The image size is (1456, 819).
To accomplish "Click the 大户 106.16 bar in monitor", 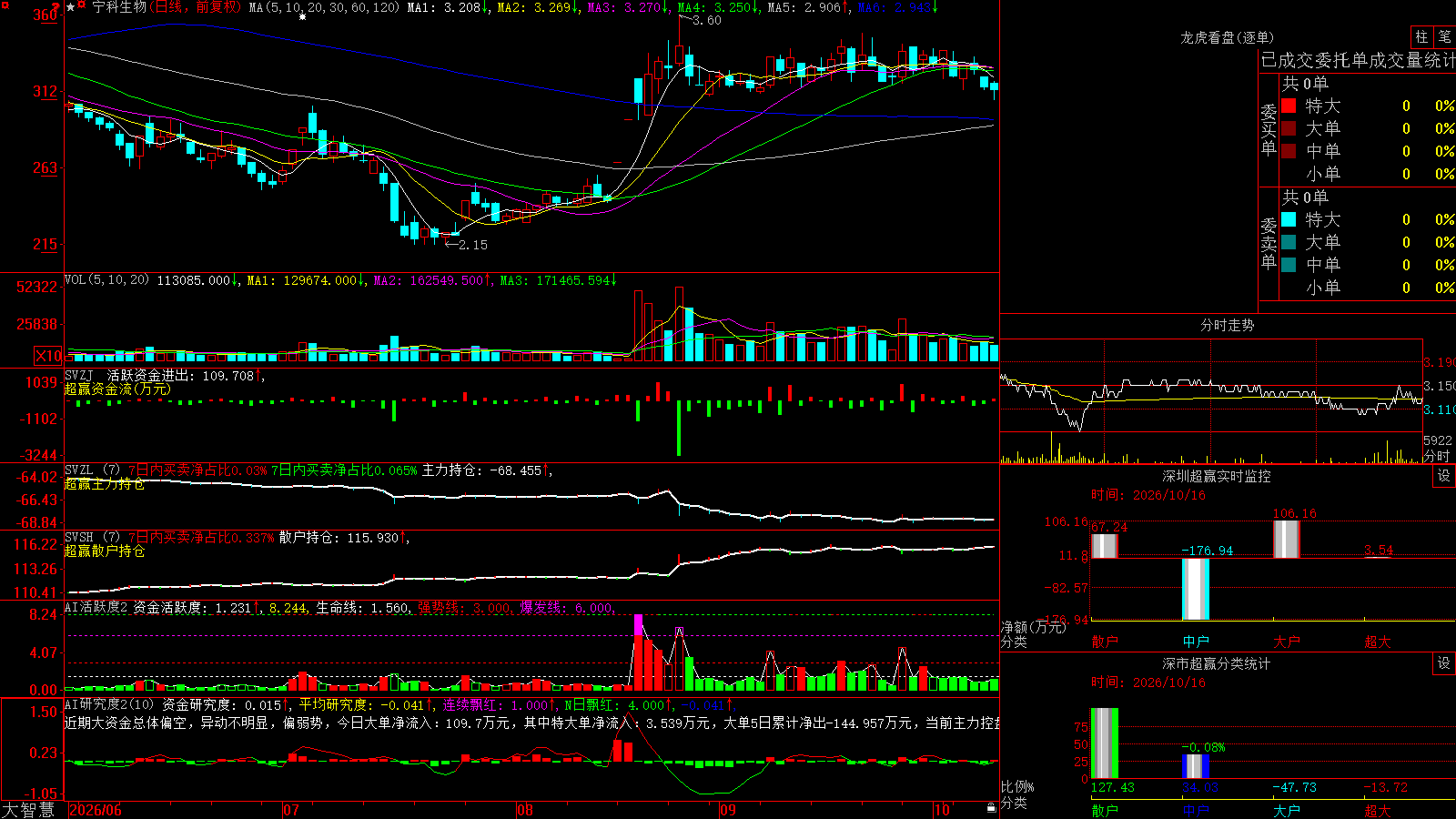I will [1286, 539].
